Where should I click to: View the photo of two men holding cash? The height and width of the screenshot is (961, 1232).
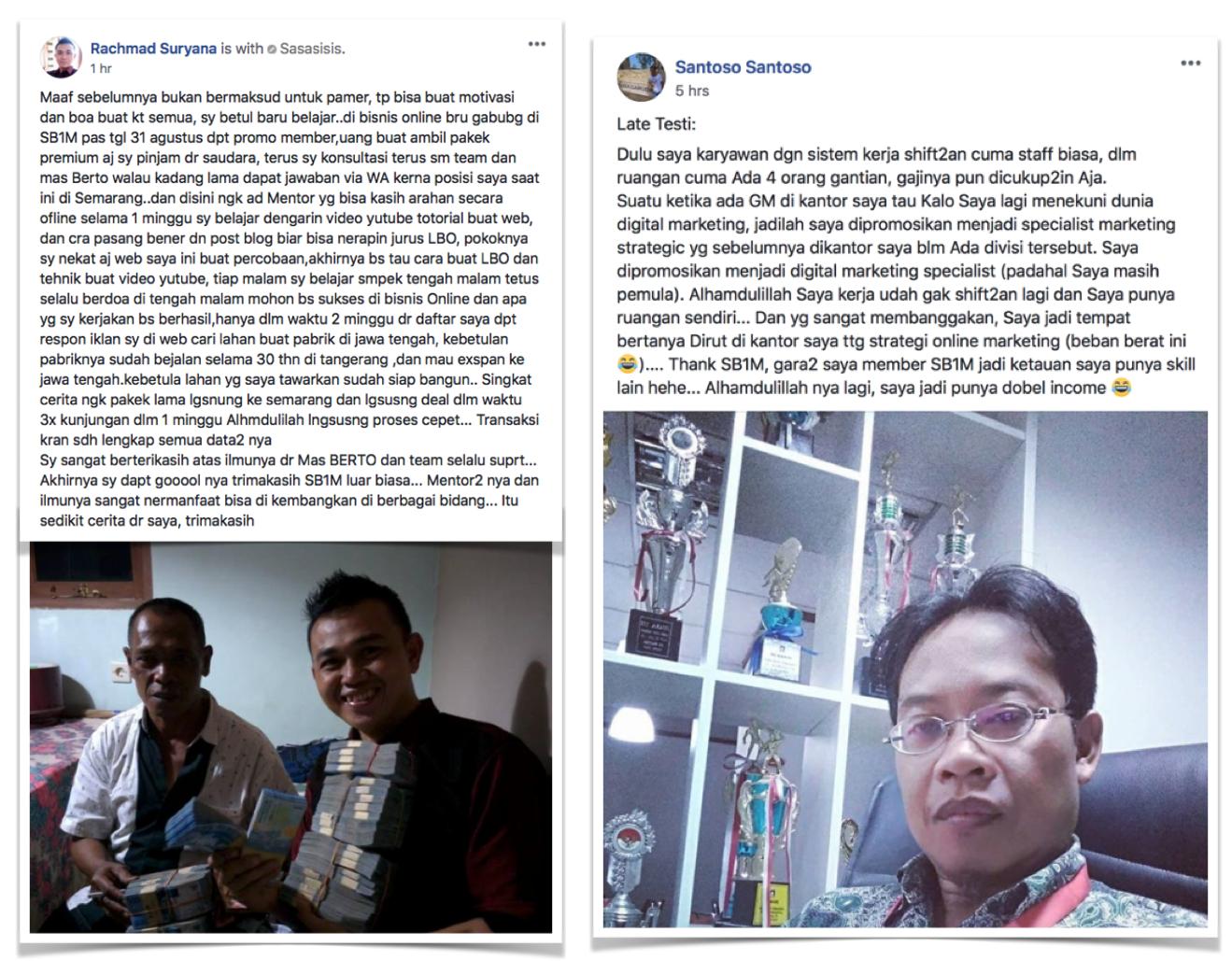pos(290,737)
